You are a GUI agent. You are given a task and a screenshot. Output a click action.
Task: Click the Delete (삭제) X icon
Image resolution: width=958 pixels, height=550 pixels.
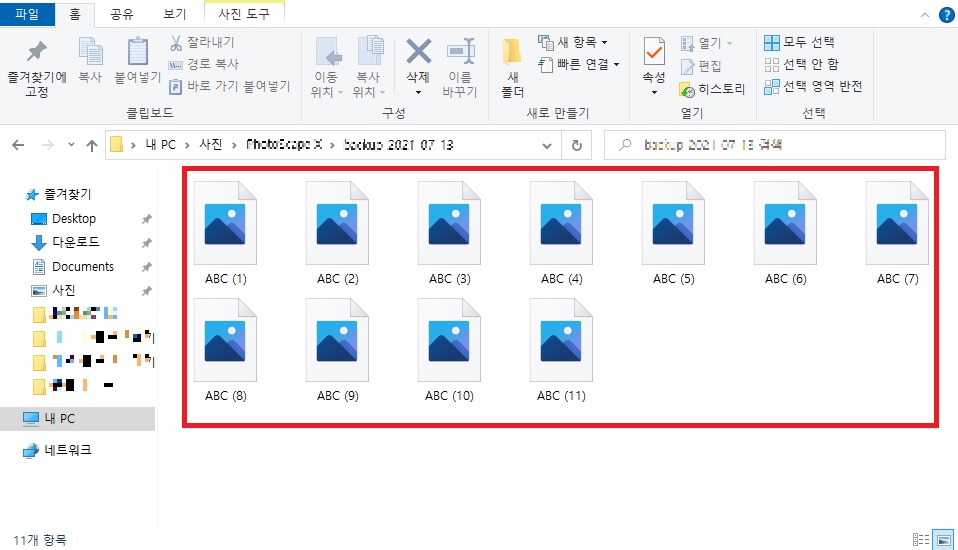click(x=419, y=52)
